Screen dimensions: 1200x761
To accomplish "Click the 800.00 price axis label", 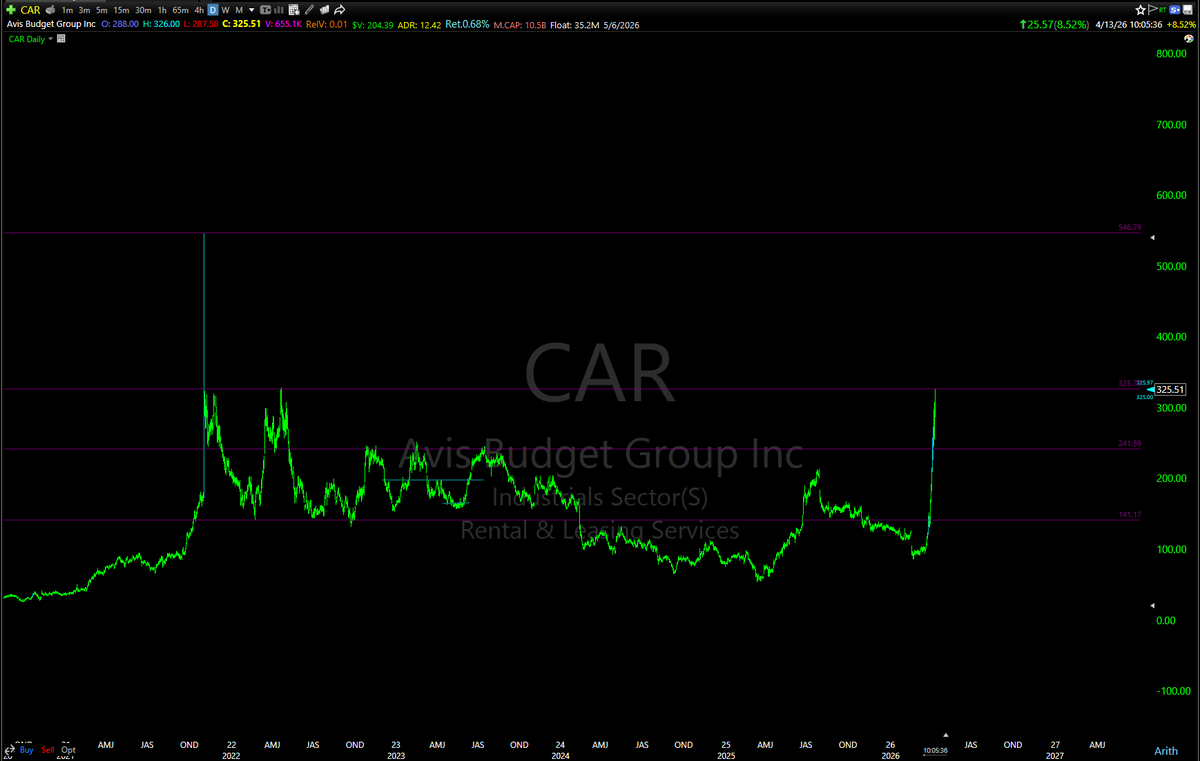I will (1170, 54).
